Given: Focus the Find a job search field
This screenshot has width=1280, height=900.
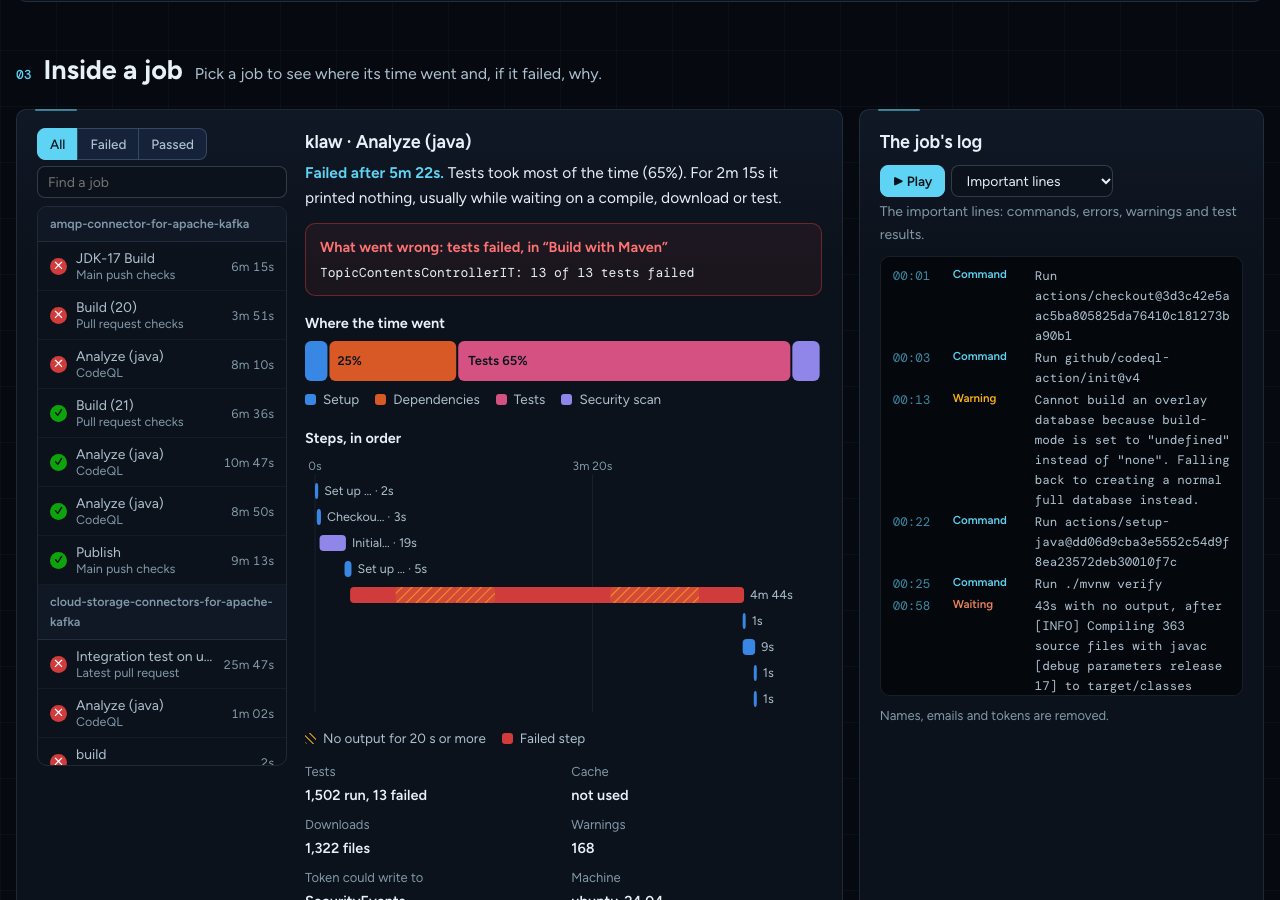Looking at the screenshot, I should click(162, 182).
